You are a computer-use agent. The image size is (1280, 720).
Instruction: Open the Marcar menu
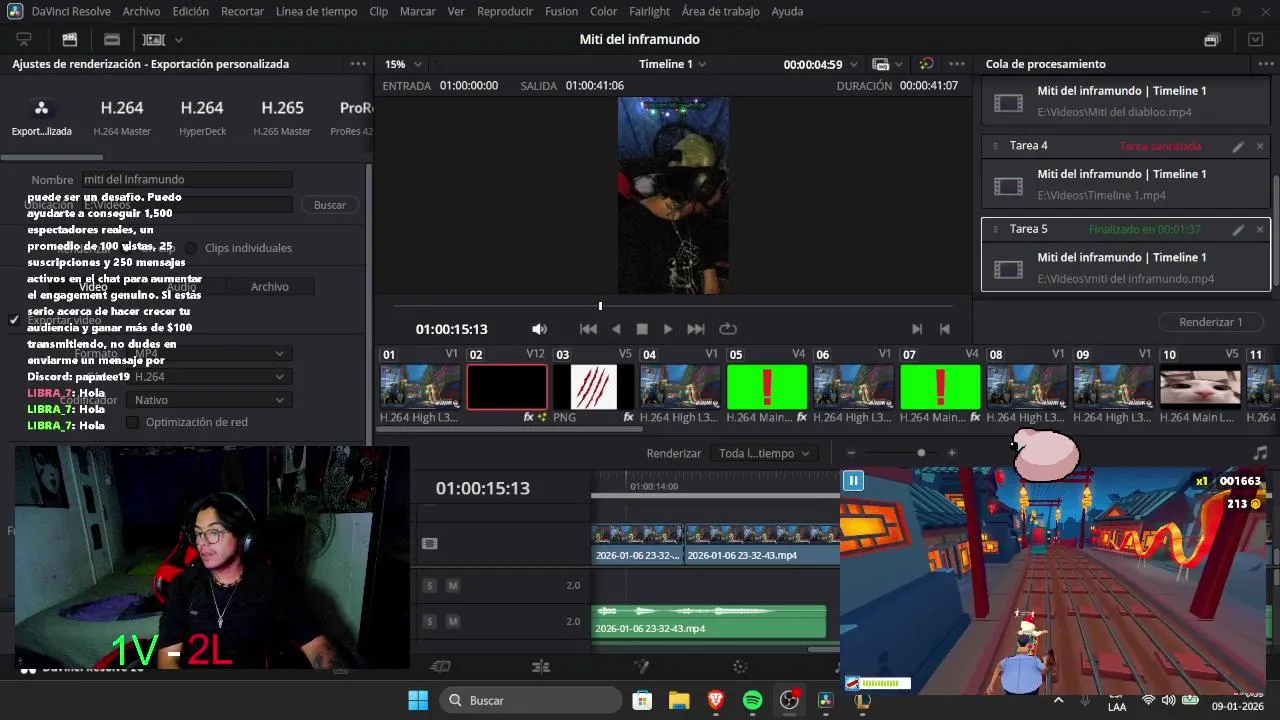[x=417, y=11]
